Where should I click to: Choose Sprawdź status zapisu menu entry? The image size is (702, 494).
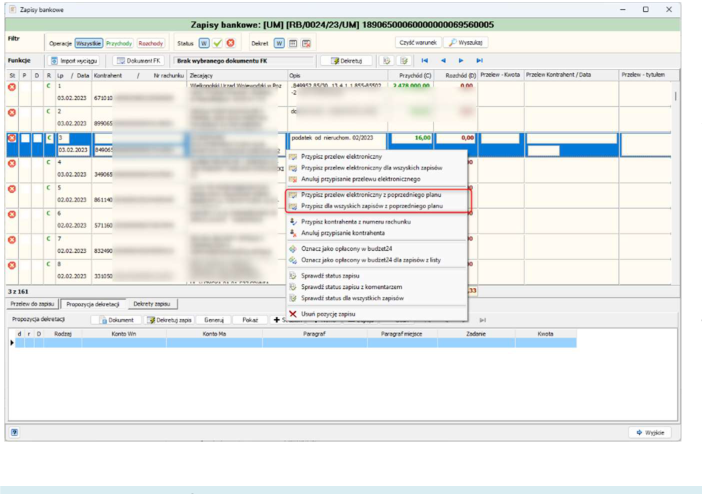(330, 276)
